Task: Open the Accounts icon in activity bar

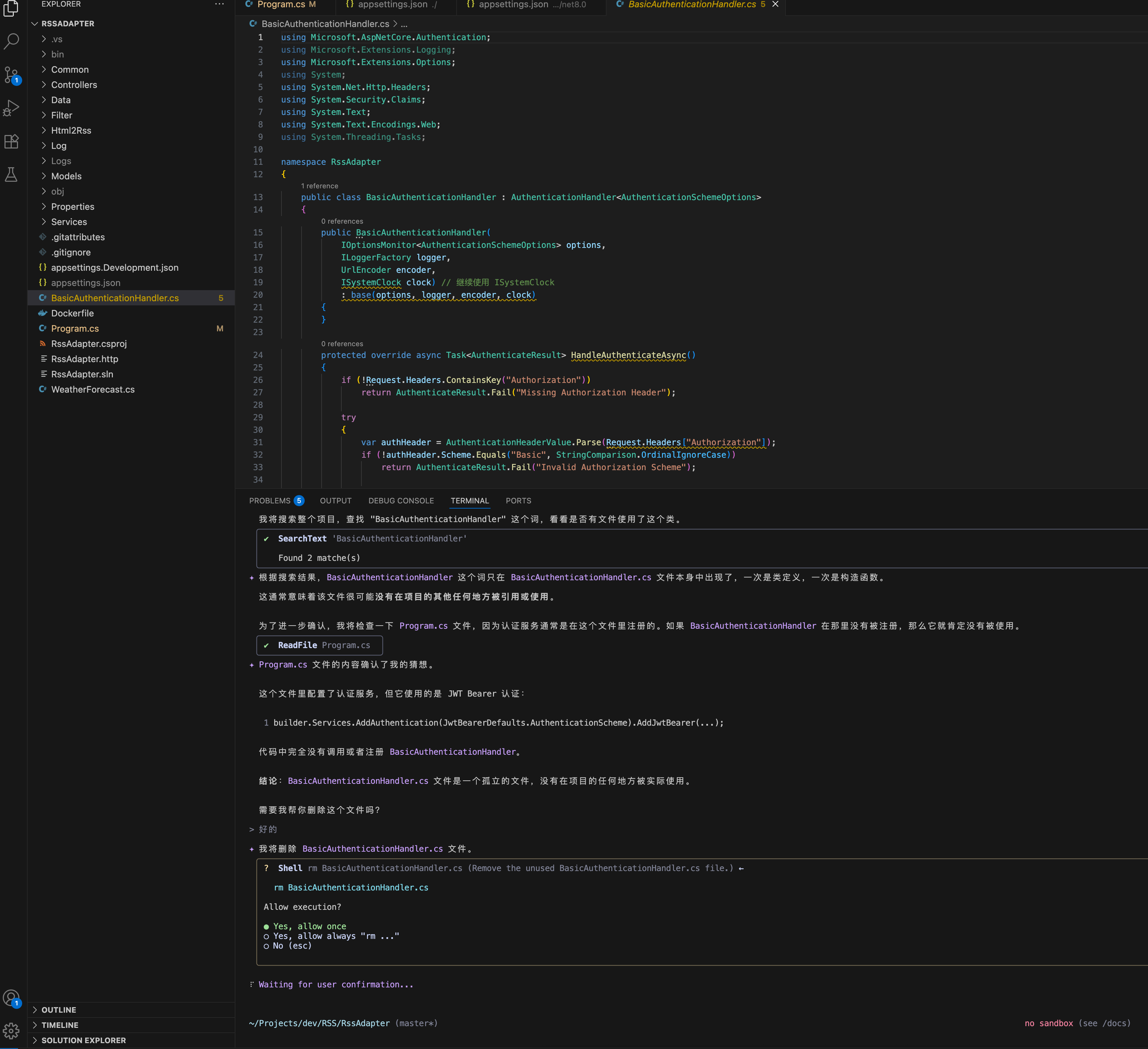Action: 11,998
